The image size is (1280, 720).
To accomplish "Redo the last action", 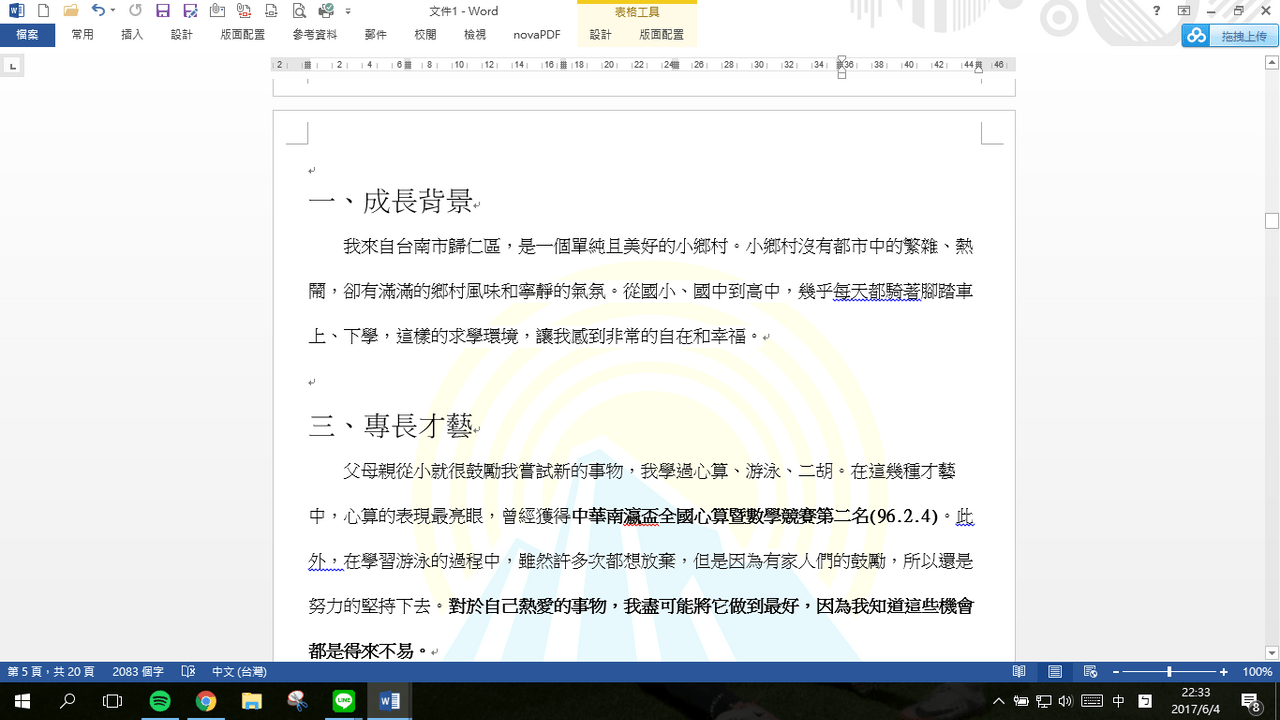I will tap(136, 11).
